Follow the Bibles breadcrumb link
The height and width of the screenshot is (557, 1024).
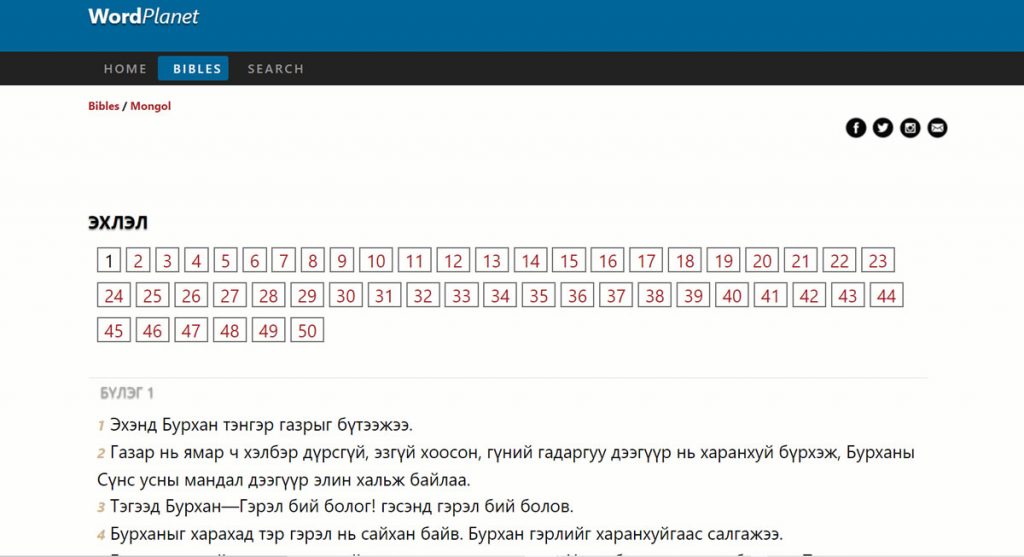click(103, 106)
